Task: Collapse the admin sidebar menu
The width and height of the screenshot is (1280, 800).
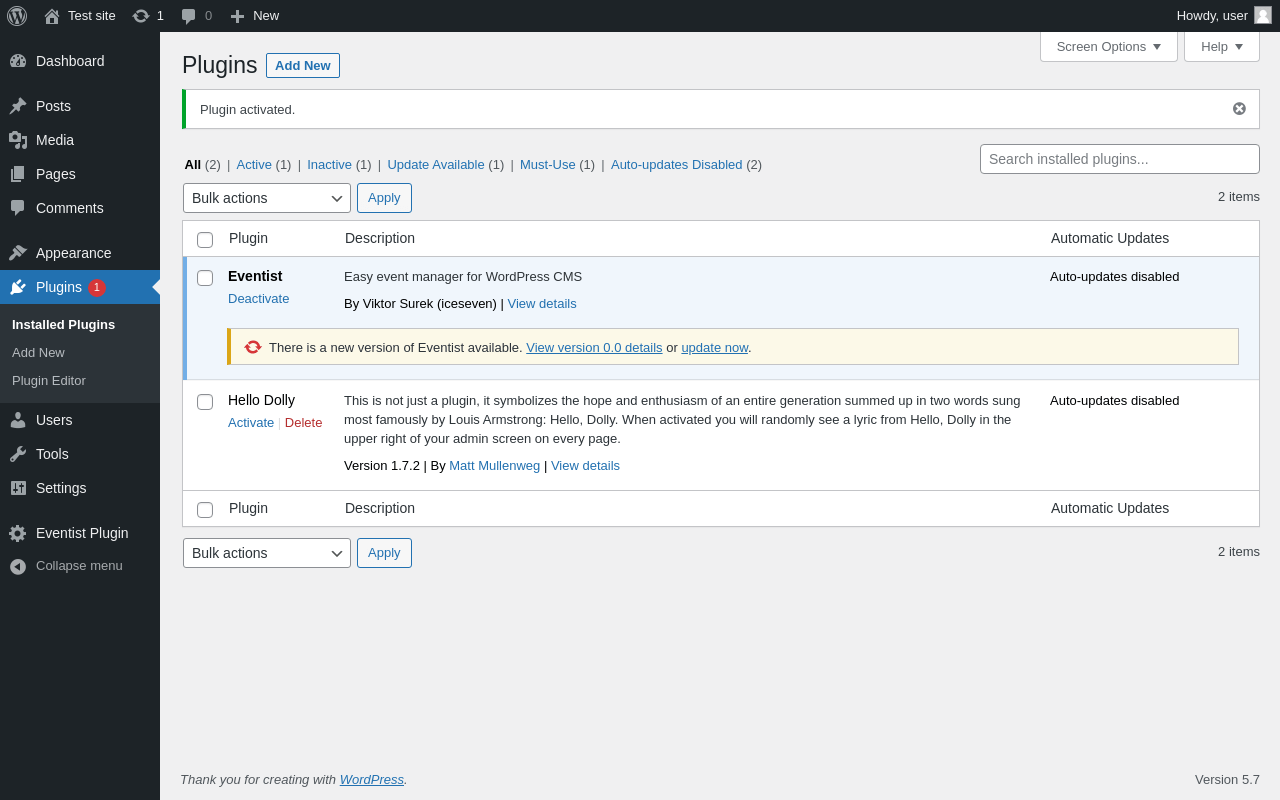Action: click(x=78, y=566)
